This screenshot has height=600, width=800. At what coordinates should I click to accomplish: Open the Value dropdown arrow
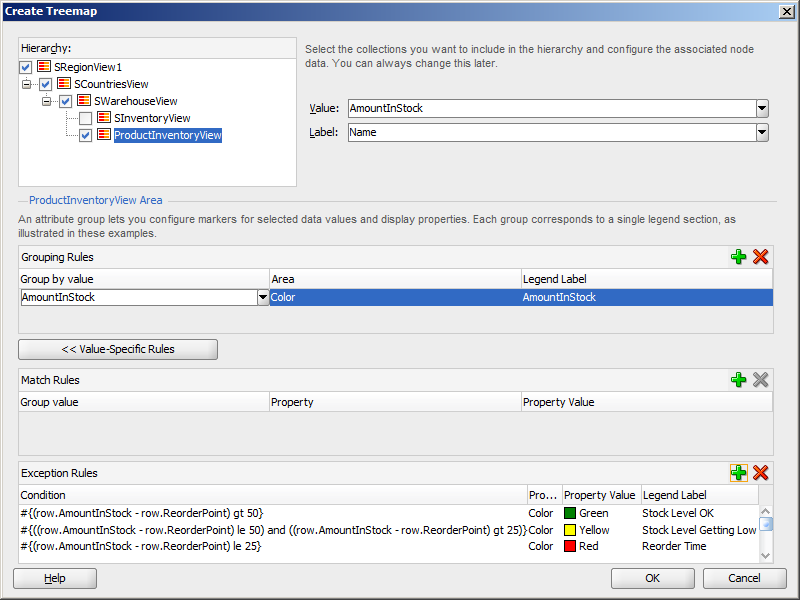[762, 108]
